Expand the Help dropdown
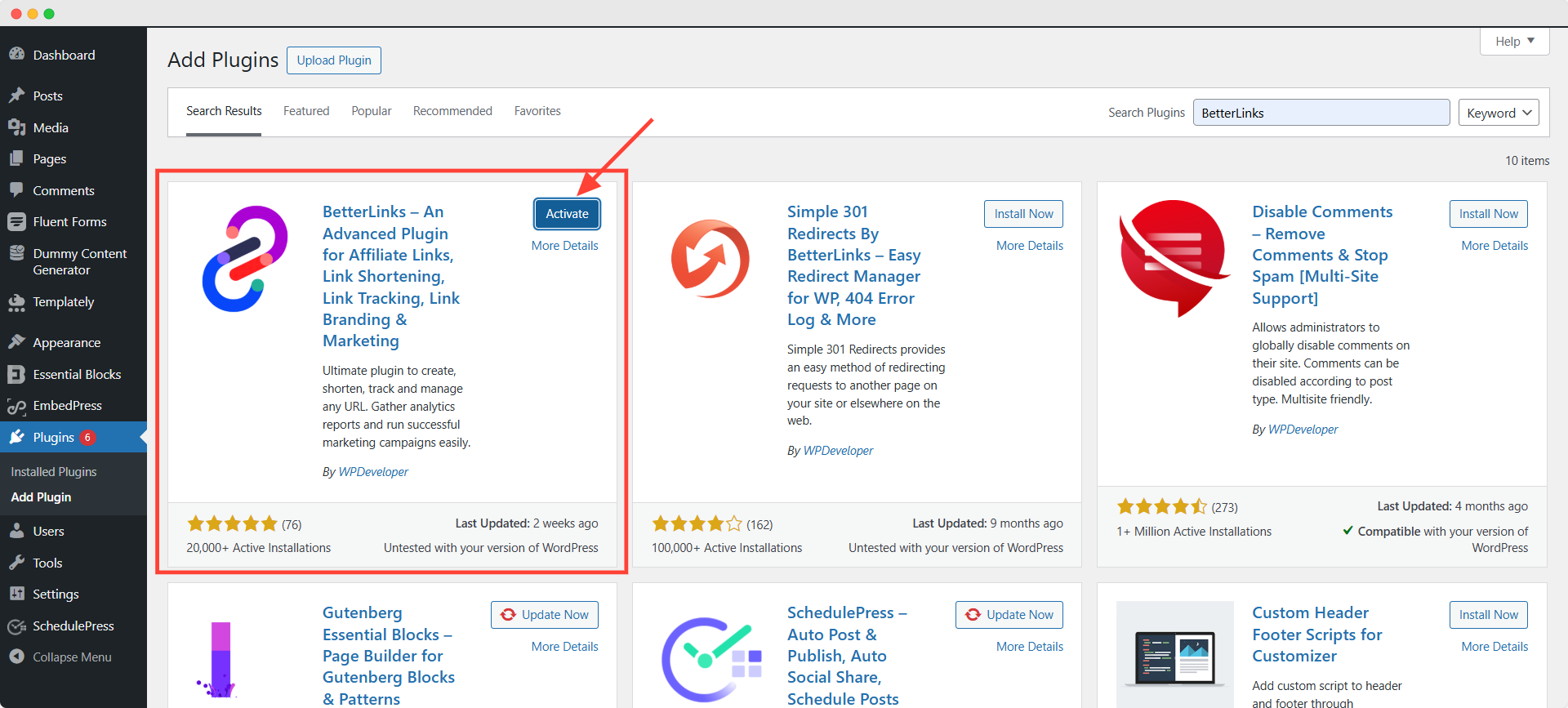The image size is (1568, 708). (x=1514, y=41)
